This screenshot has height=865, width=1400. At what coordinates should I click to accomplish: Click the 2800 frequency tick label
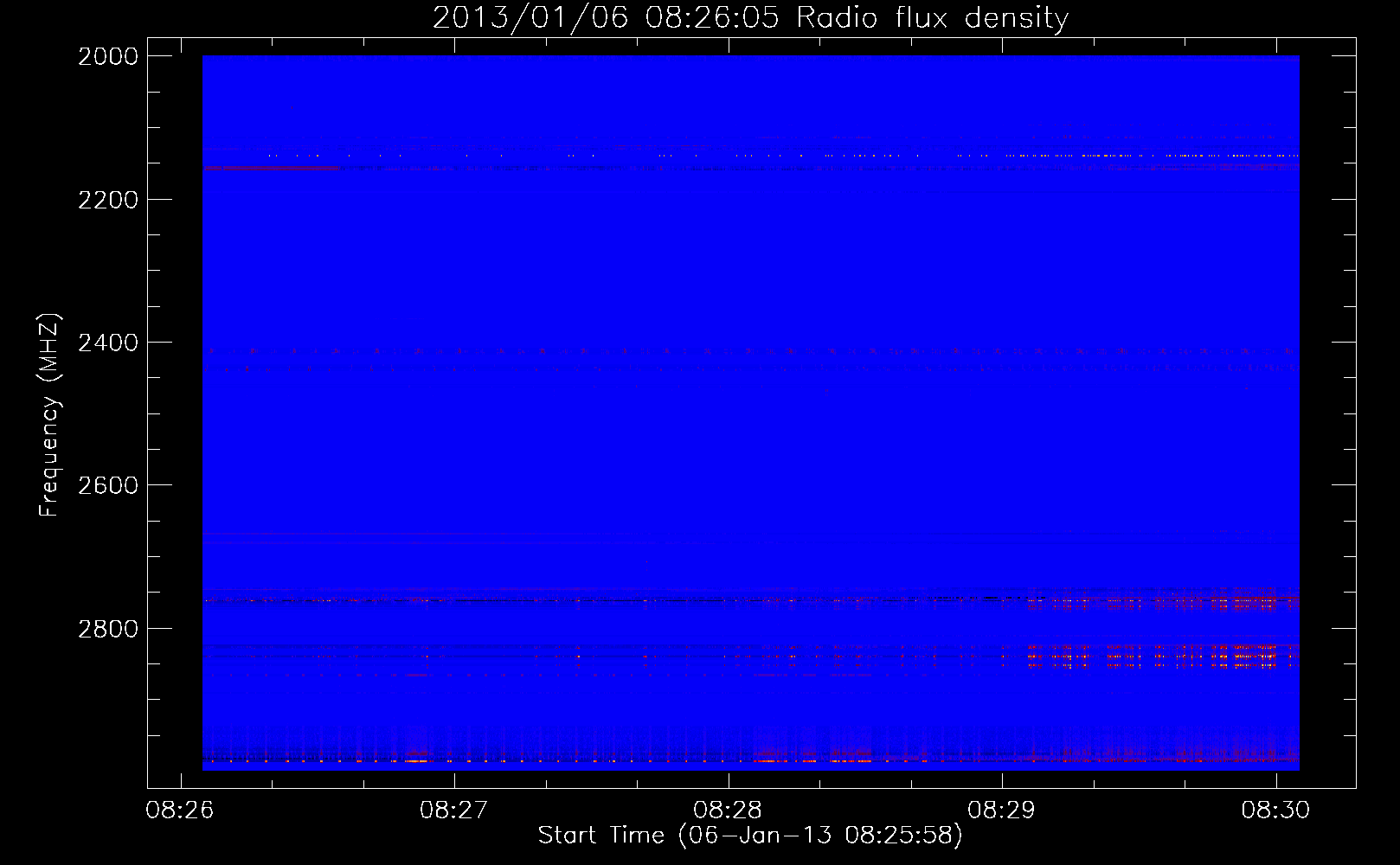[x=108, y=629]
